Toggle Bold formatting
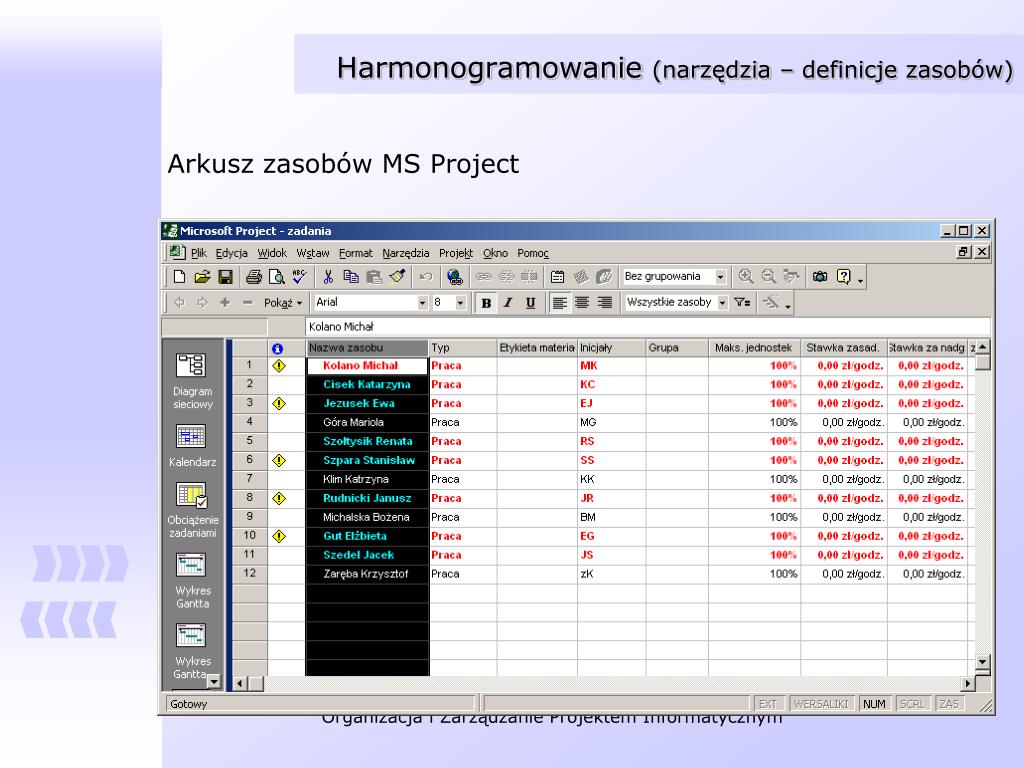The image size is (1024, 768). [486, 303]
